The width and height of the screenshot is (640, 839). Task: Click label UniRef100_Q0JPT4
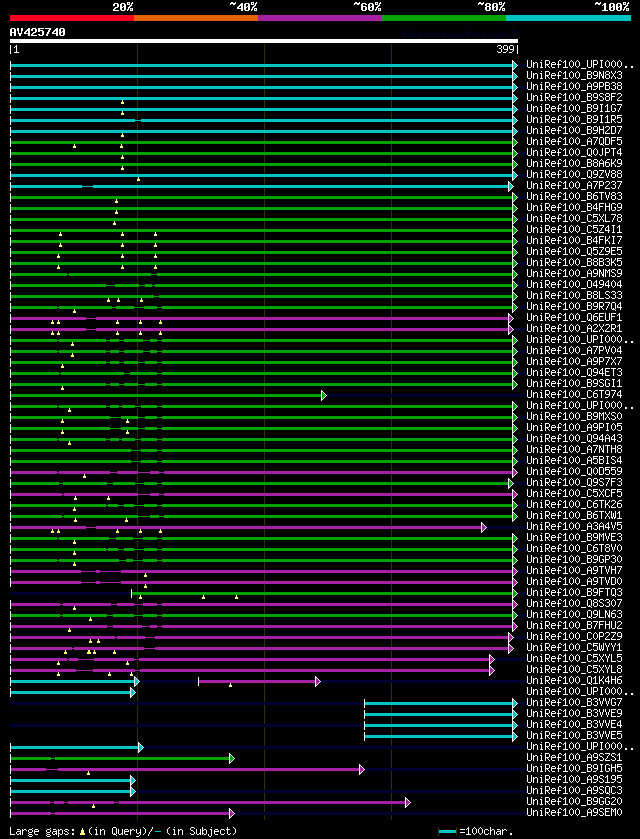point(574,152)
